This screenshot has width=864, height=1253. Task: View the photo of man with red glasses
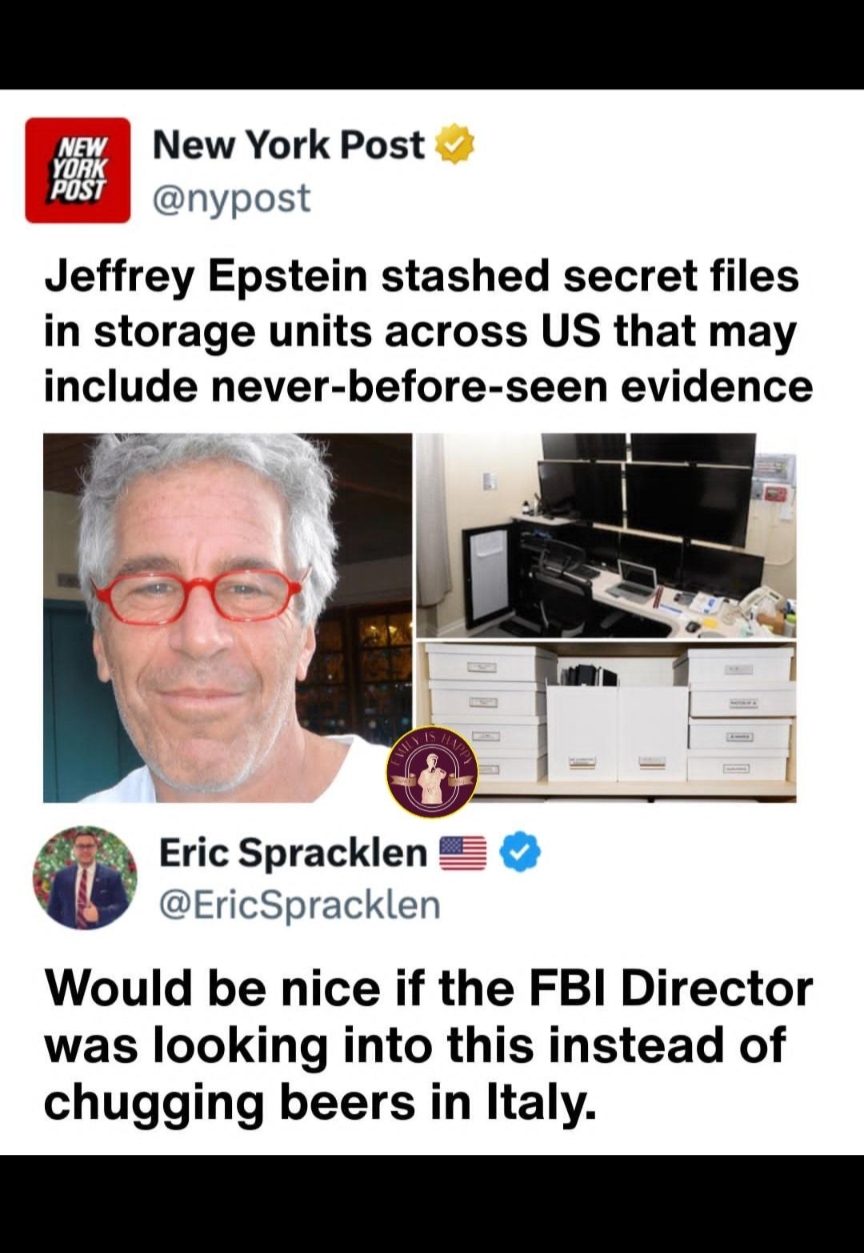click(227, 617)
